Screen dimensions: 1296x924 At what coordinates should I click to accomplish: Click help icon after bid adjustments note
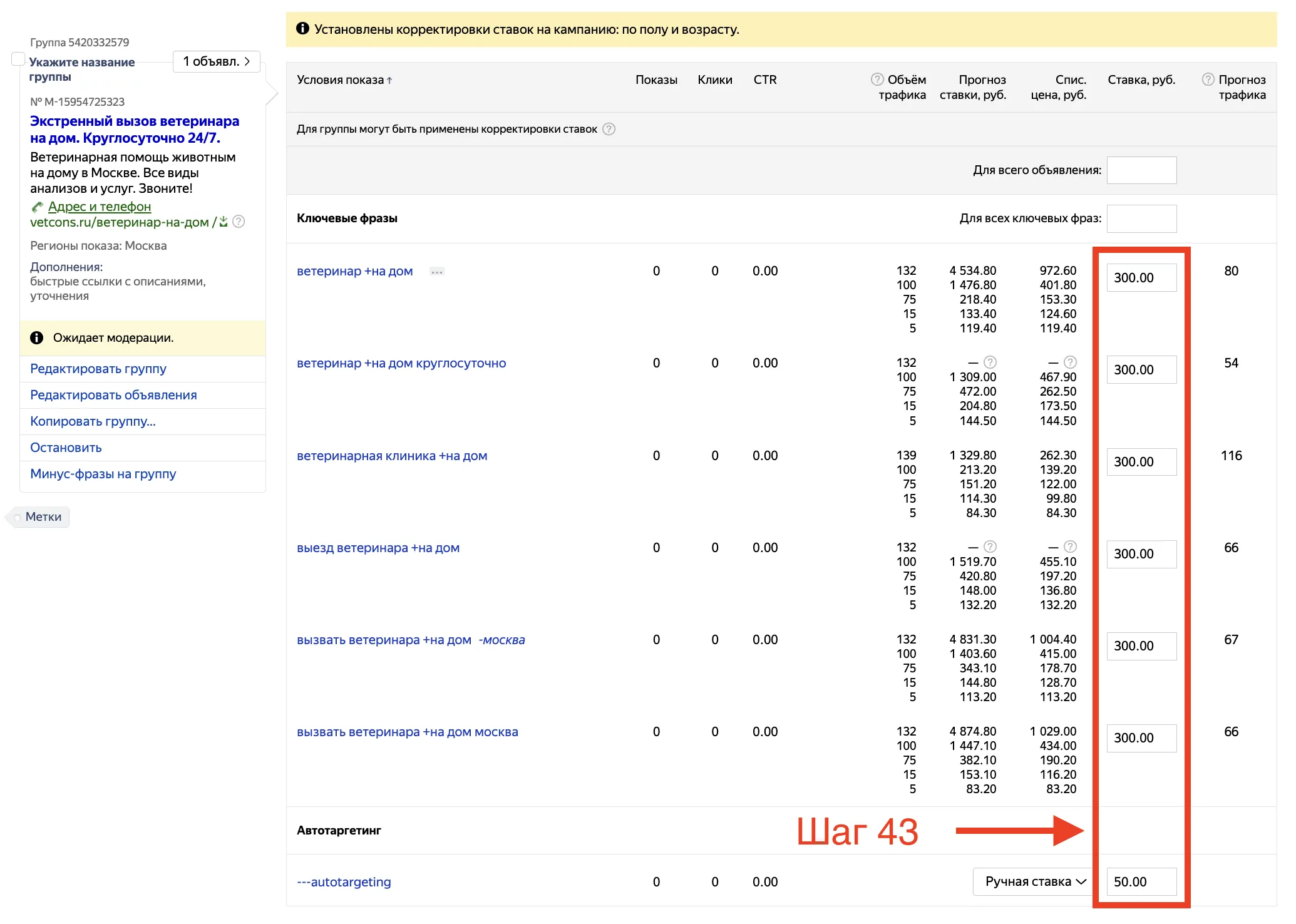click(x=609, y=129)
